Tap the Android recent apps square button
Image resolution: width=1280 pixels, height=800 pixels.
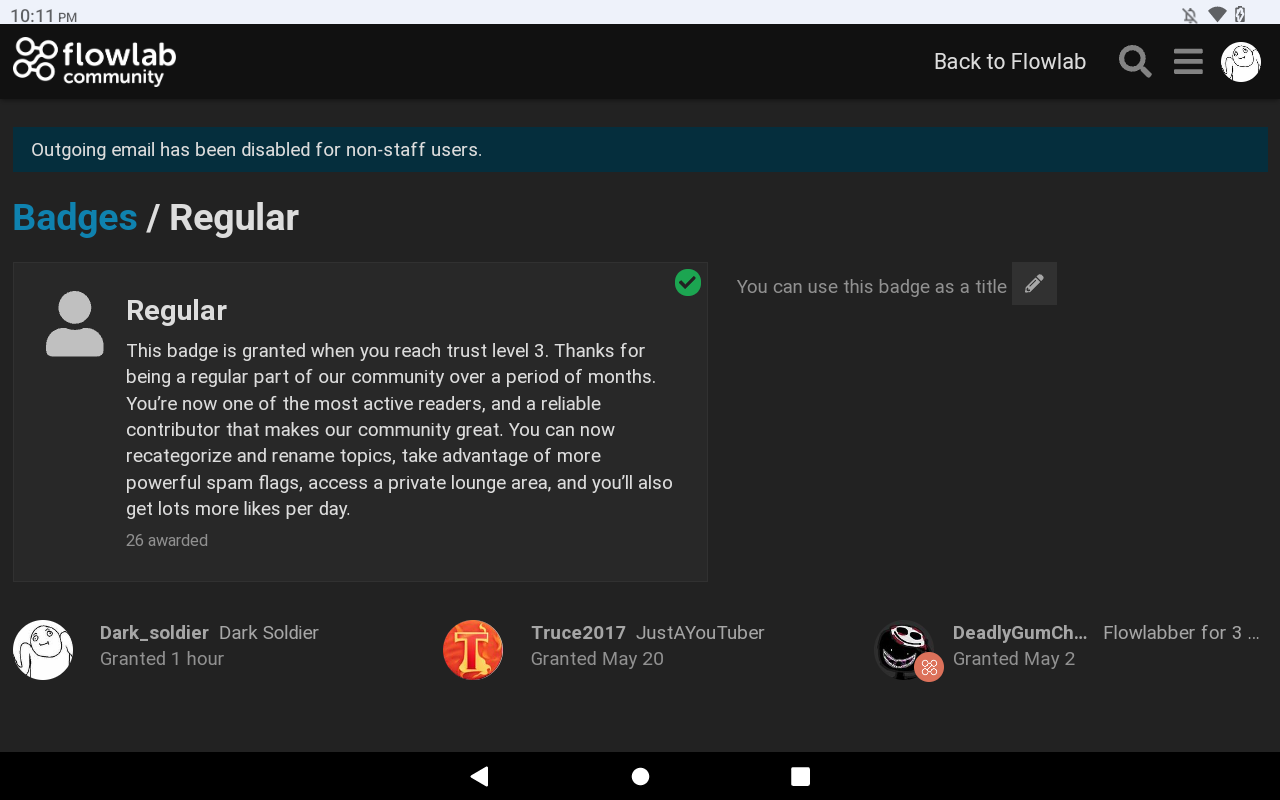(800, 776)
